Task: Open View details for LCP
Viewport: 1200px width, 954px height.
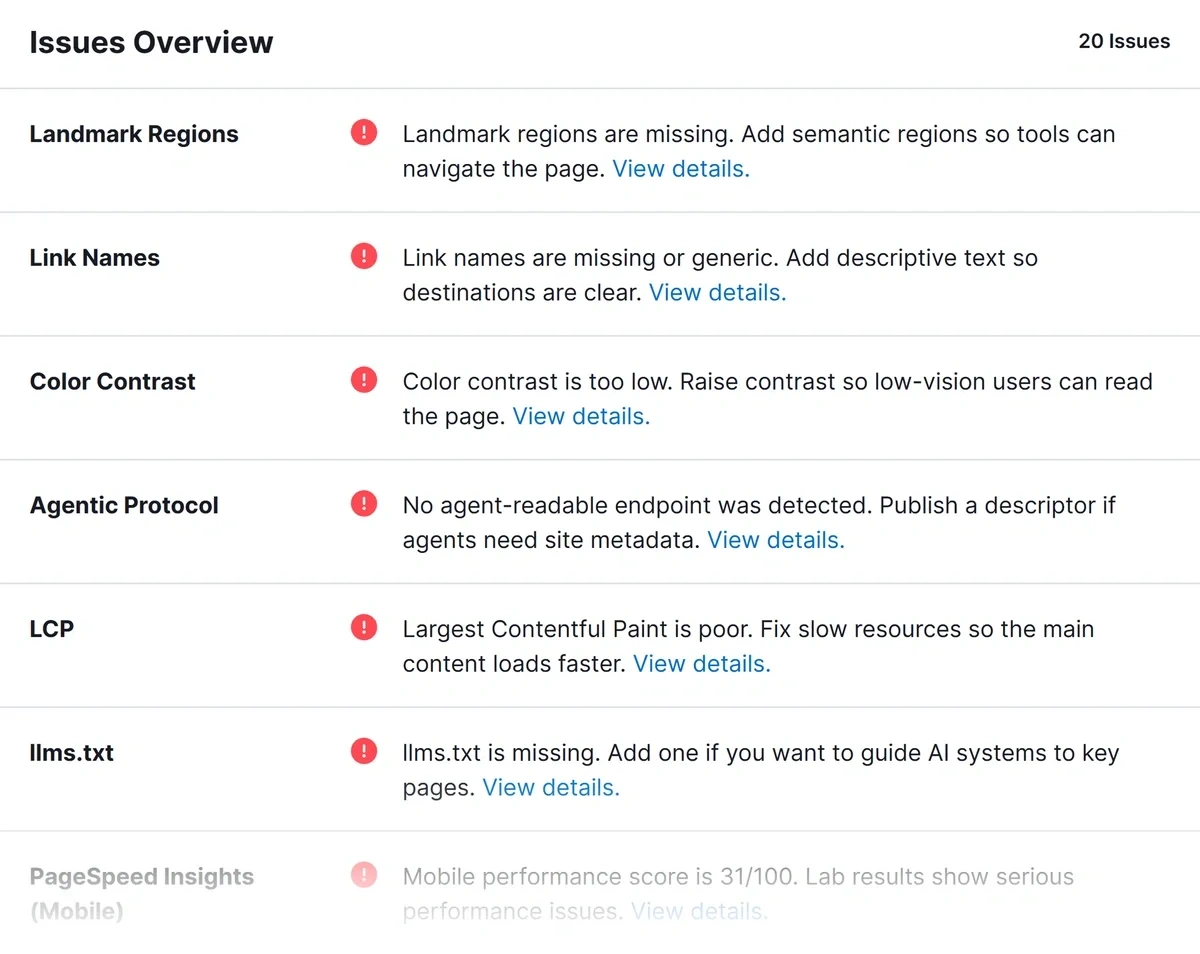Action: (x=702, y=664)
